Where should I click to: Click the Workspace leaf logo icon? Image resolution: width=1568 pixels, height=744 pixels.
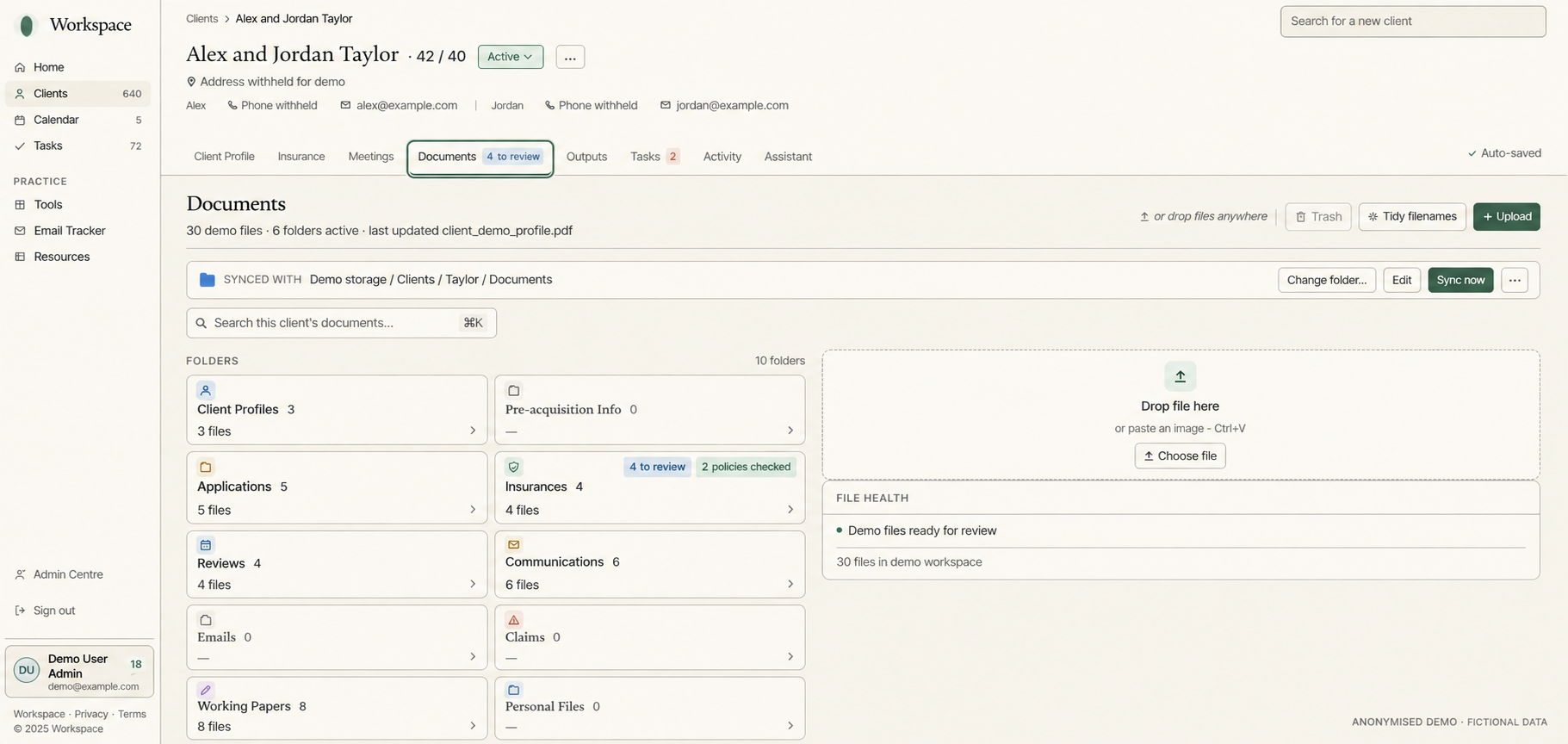(x=28, y=26)
